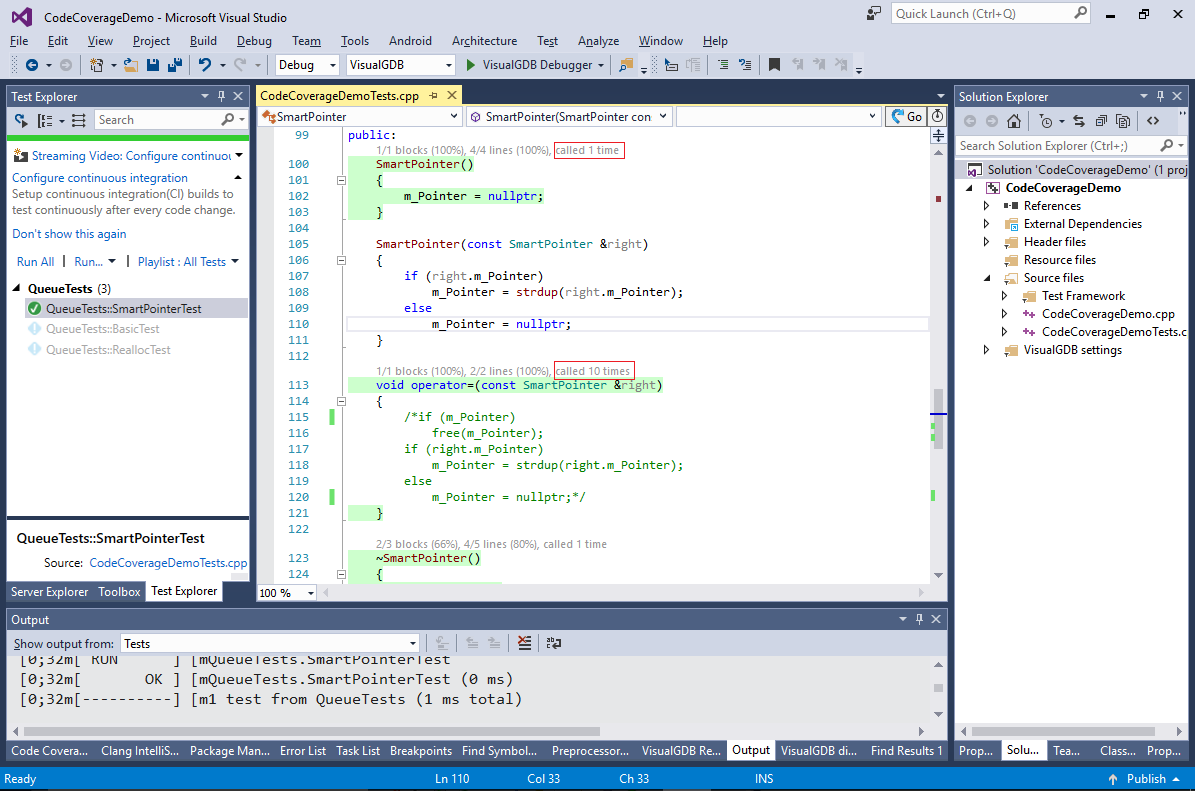
Task: Undo the last edit
Action: pos(205,66)
